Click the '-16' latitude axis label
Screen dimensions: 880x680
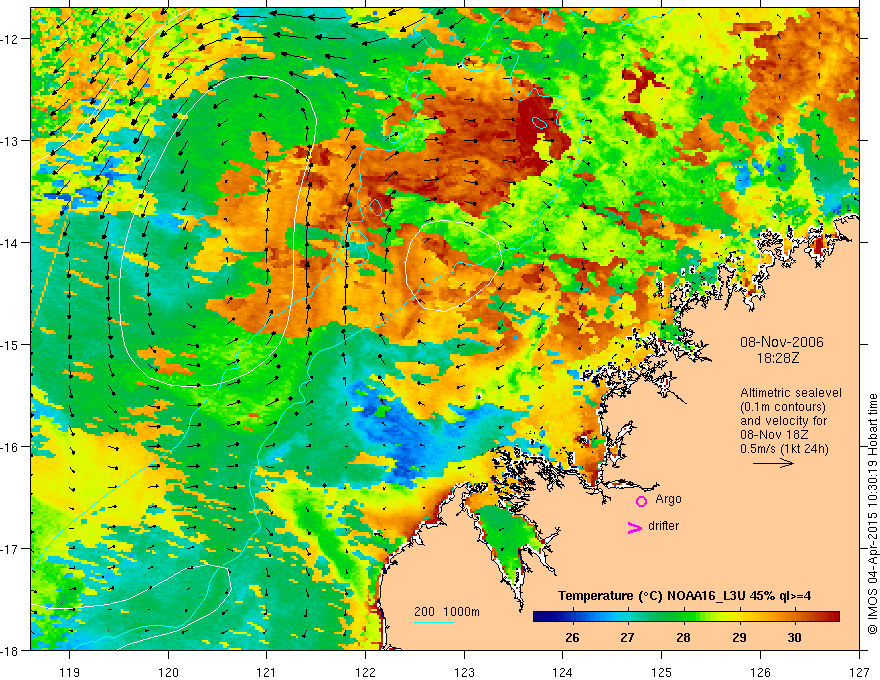[11, 447]
